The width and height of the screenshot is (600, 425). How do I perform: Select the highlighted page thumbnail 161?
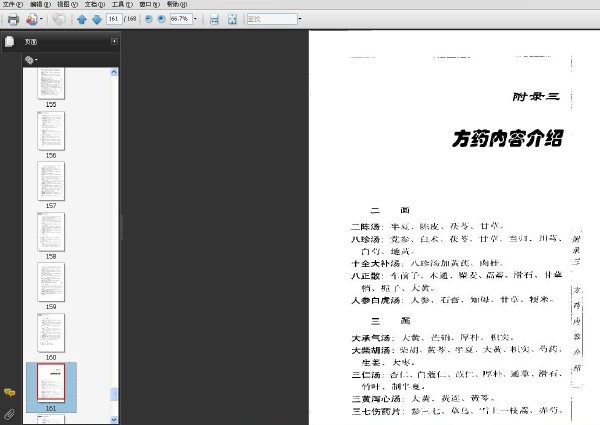[51, 383]
